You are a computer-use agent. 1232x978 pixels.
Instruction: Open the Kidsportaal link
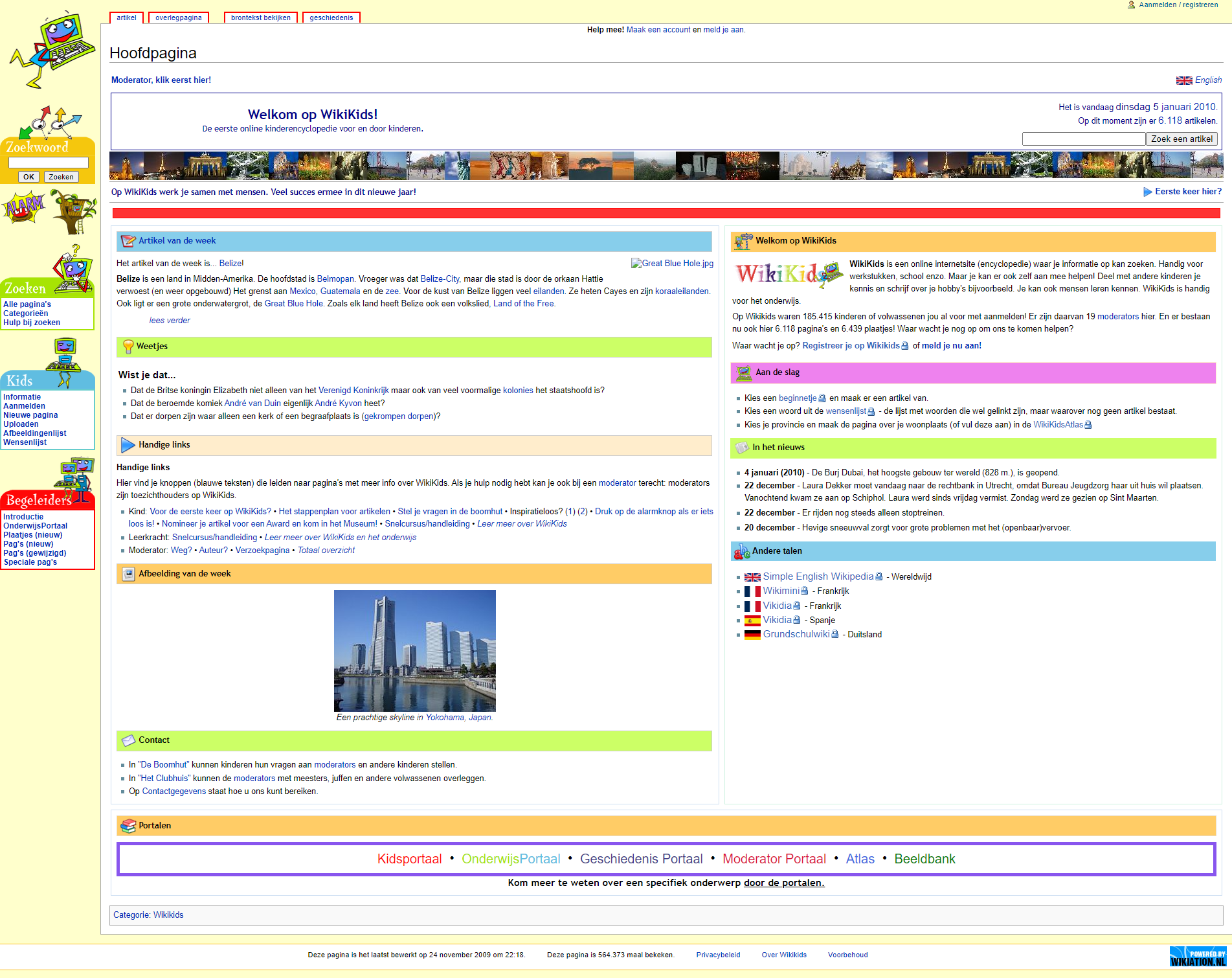click(409, 859)
